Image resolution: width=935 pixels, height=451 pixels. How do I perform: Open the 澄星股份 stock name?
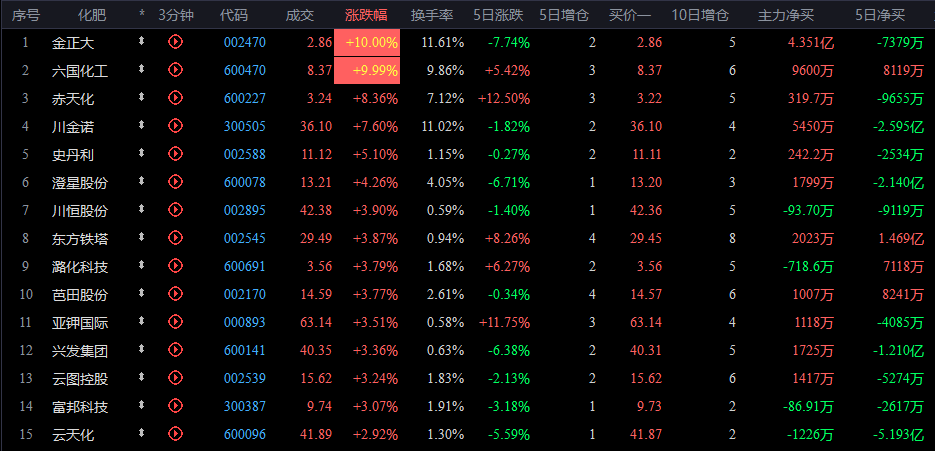point(80,183)
